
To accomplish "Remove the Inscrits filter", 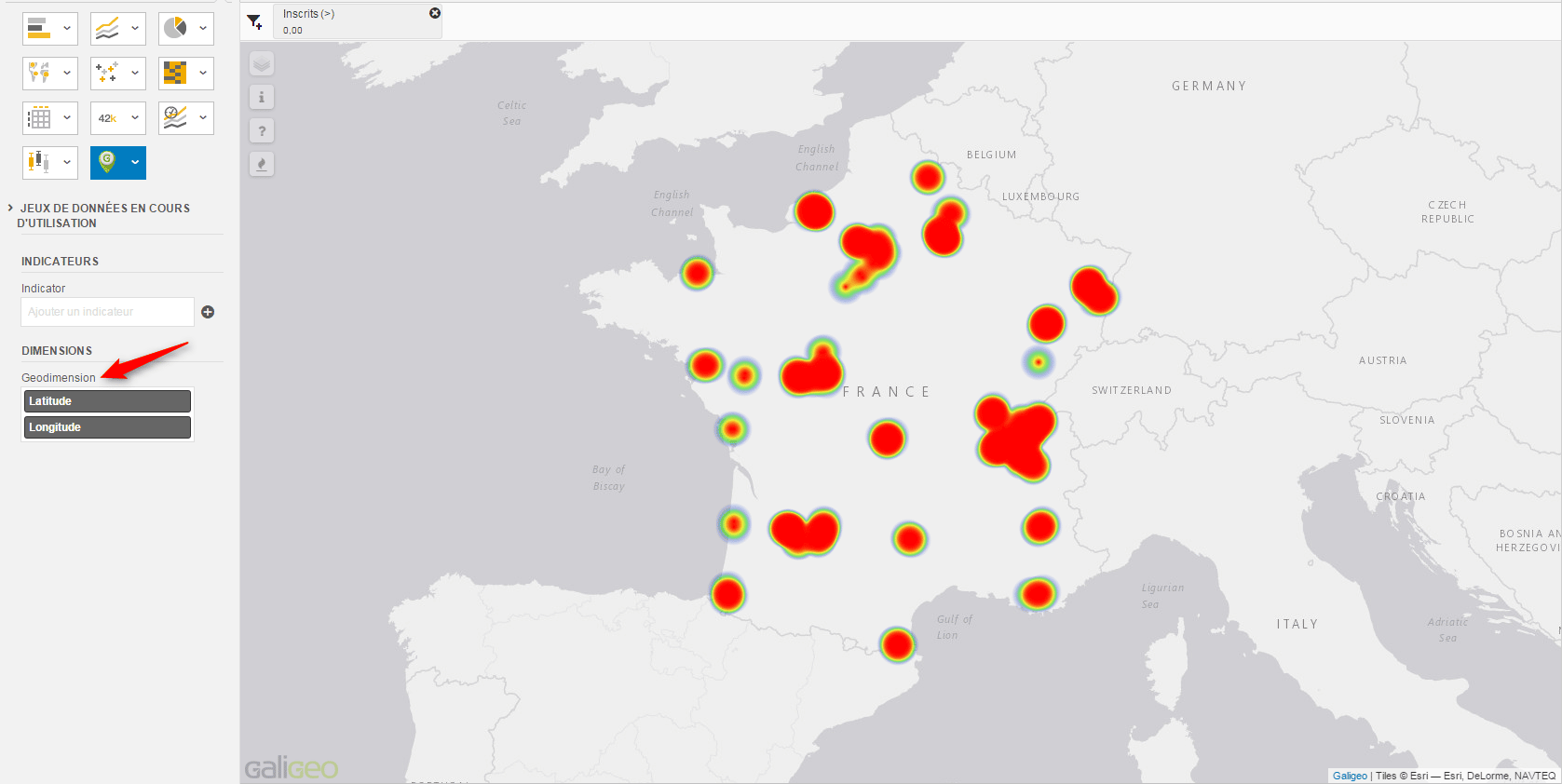I will 434,13.
